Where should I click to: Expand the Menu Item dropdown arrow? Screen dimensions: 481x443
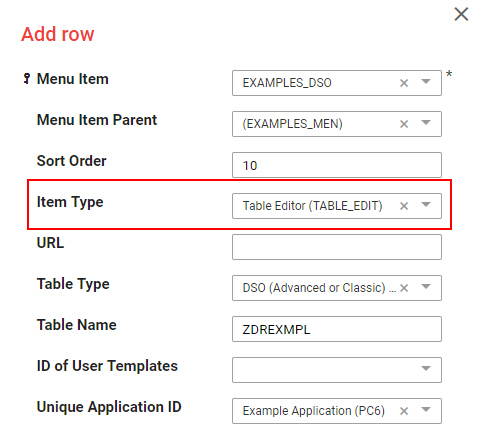426,81
